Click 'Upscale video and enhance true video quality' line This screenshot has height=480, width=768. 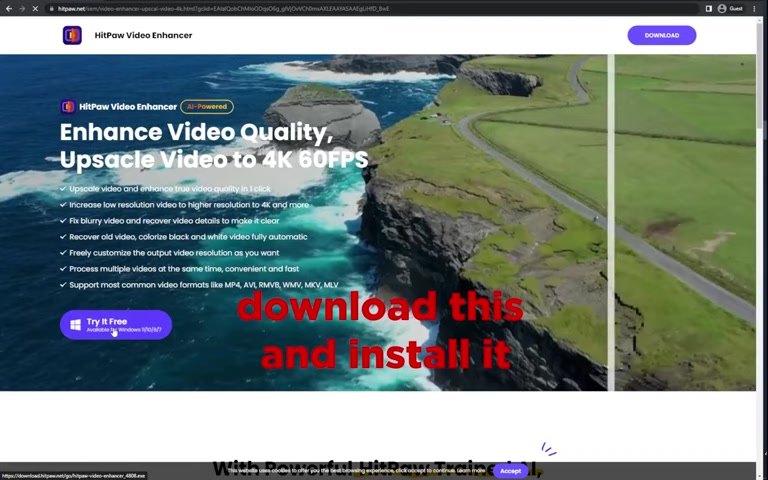click(169, 189)
